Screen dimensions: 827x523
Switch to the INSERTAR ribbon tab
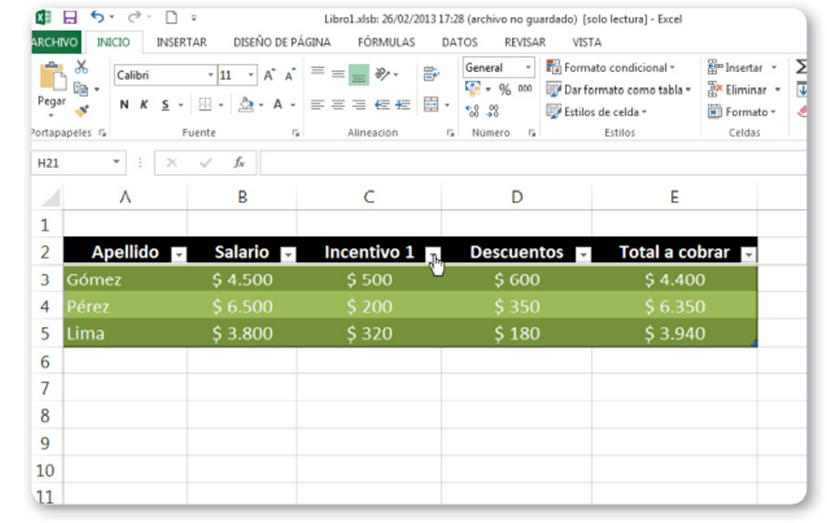click(x=181, y=42)
